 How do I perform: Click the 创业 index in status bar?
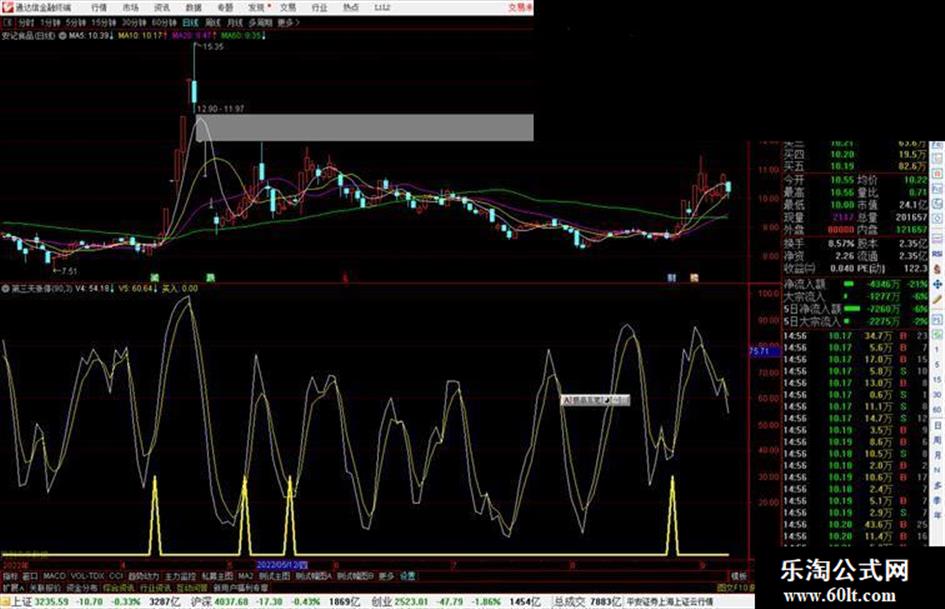(x=381, y=602)
